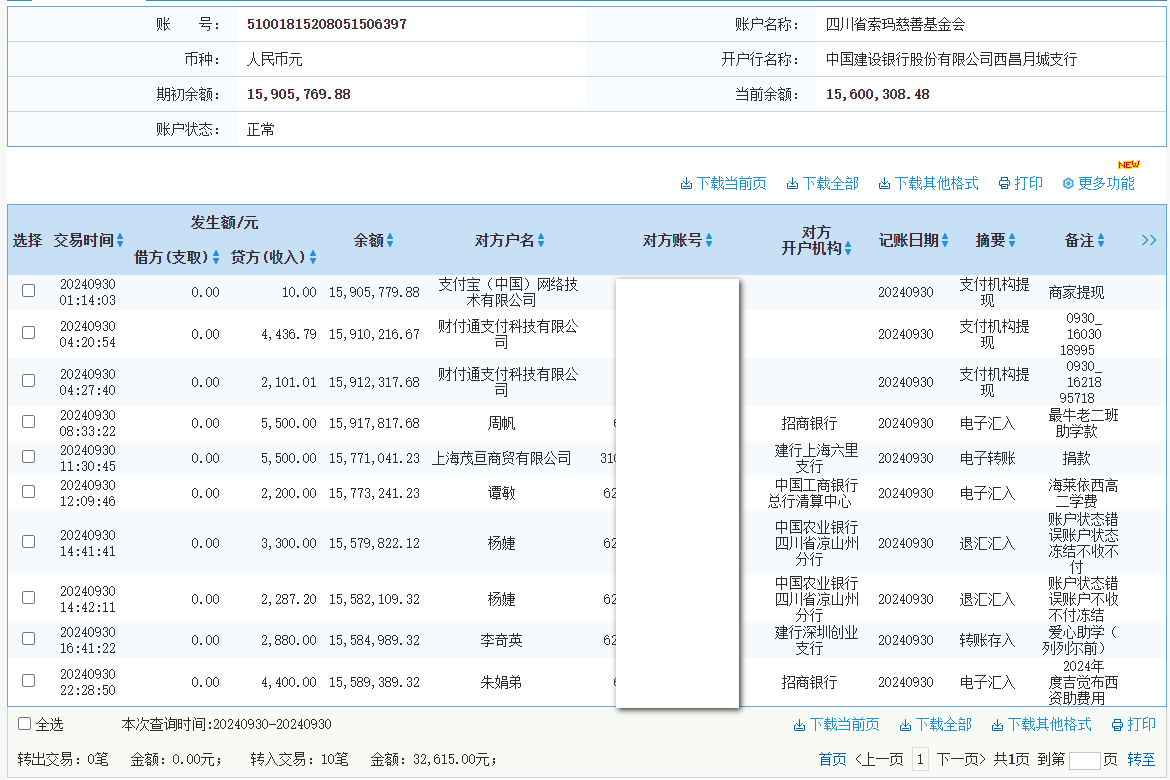Screen dimensions: 1170x780
Task: Click bottom 下载当前页 link
Action: (x=836, y=725)
